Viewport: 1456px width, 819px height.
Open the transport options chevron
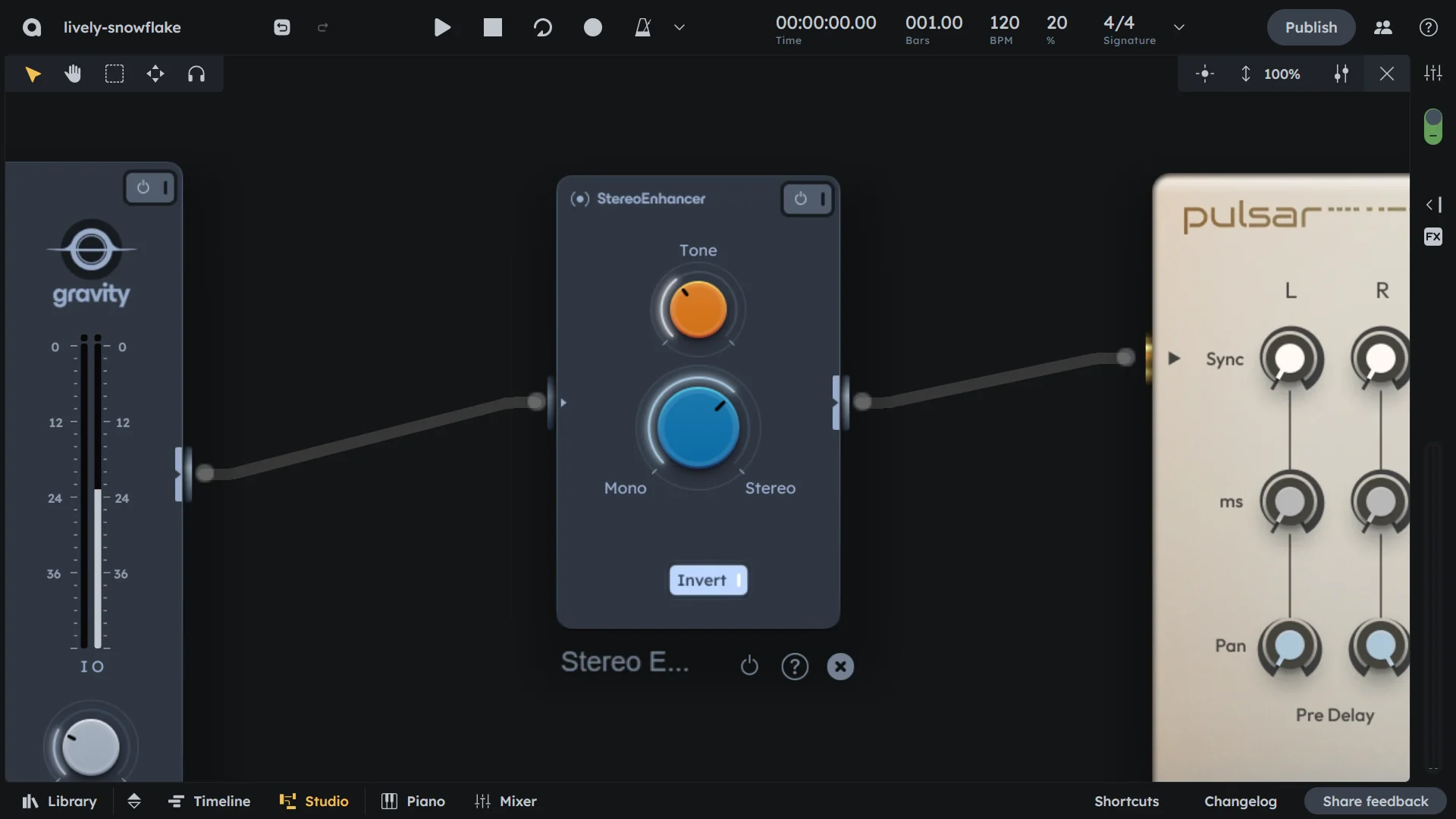click(x=679, y=27)
